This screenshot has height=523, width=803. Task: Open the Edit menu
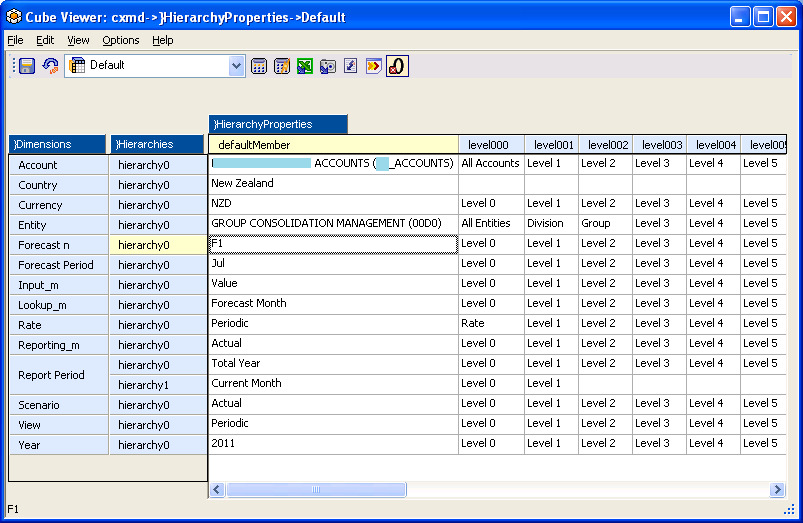tap(45, 40)
